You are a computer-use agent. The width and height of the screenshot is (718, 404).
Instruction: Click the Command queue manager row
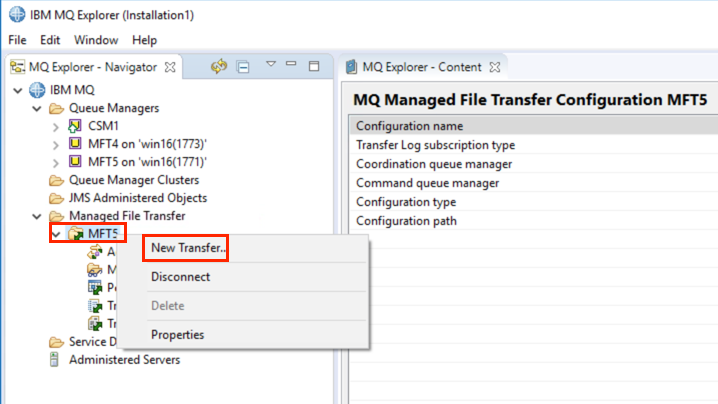click(533, 183)
